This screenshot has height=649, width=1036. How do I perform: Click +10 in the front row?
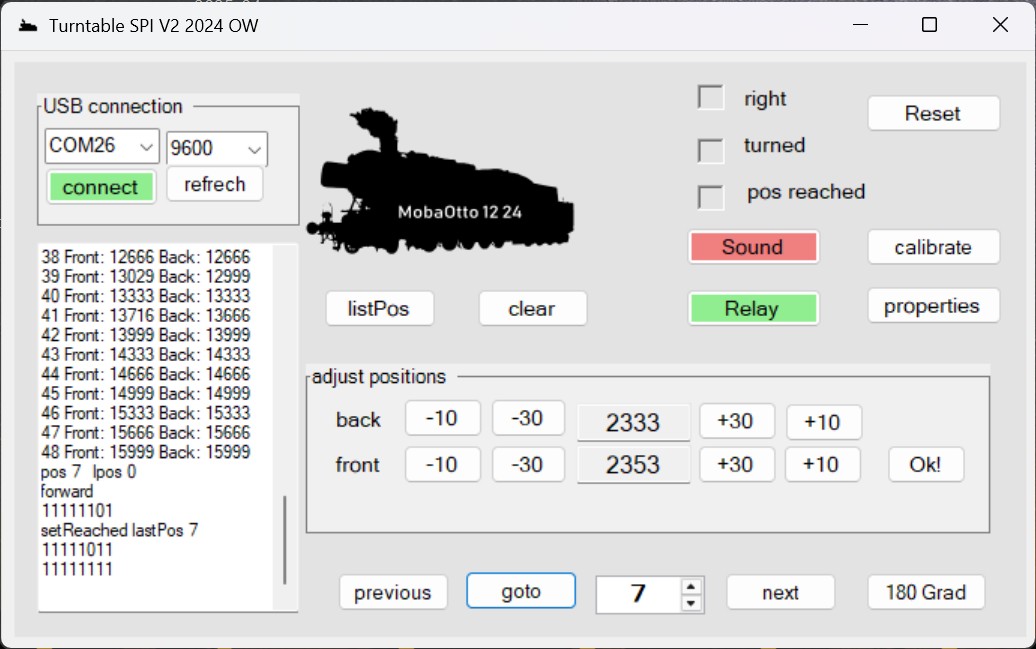[823, 465]
